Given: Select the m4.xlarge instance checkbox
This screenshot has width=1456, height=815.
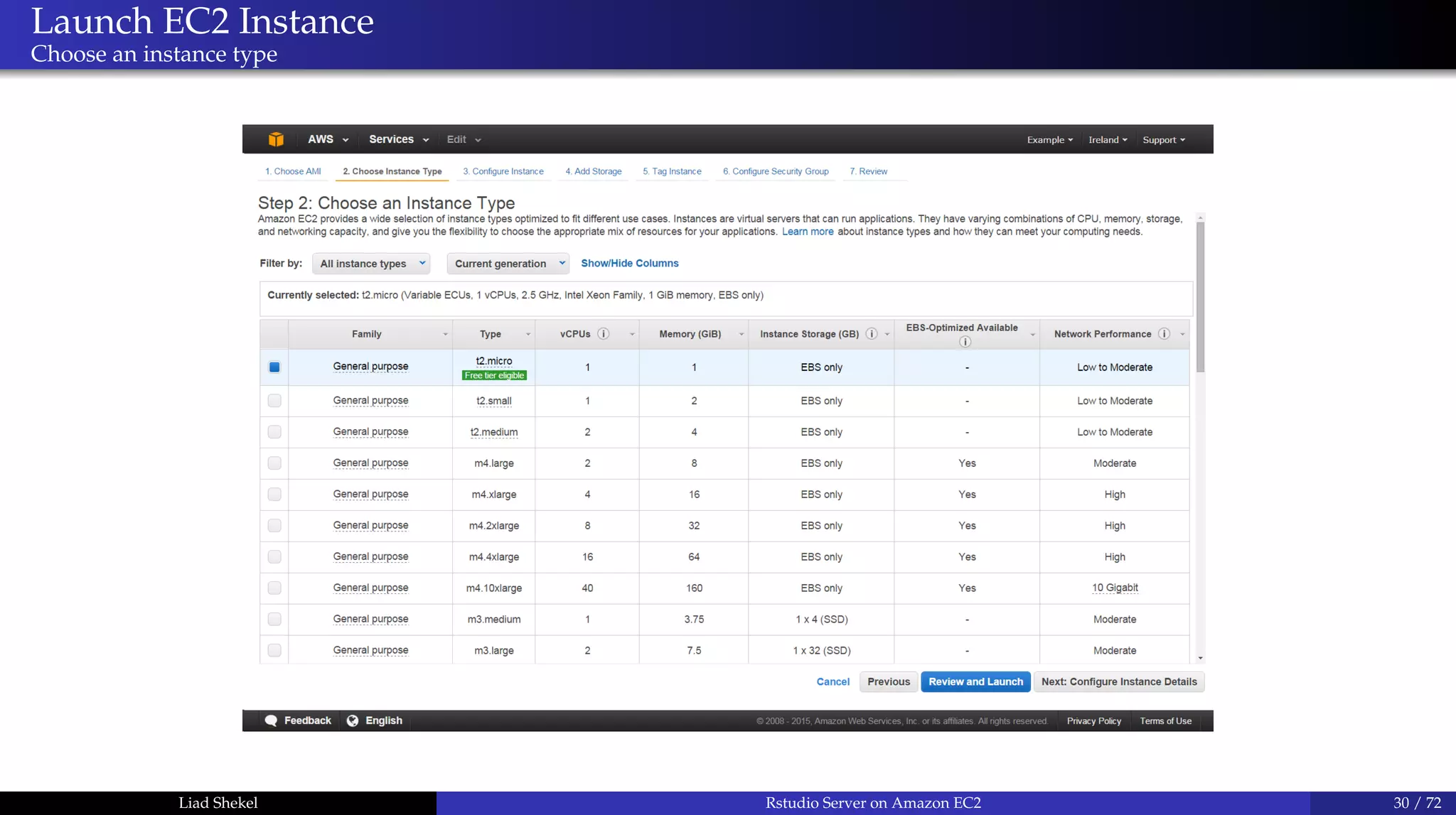Looking at the screenshot, I should point(274,495).
